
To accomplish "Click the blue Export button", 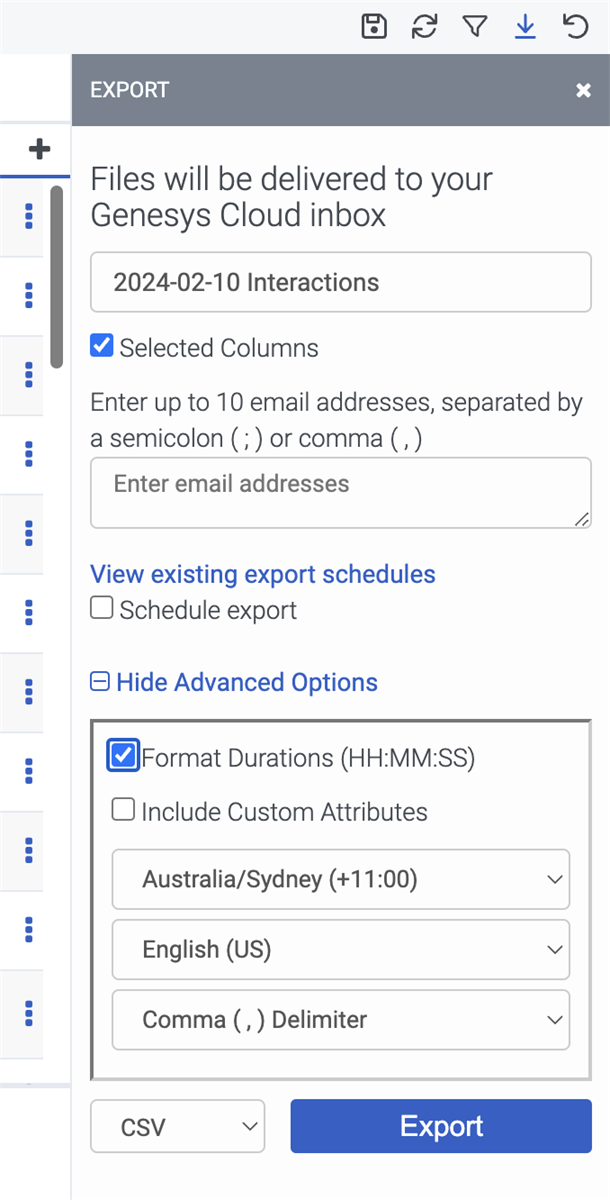I will [x=441, y=1127].
